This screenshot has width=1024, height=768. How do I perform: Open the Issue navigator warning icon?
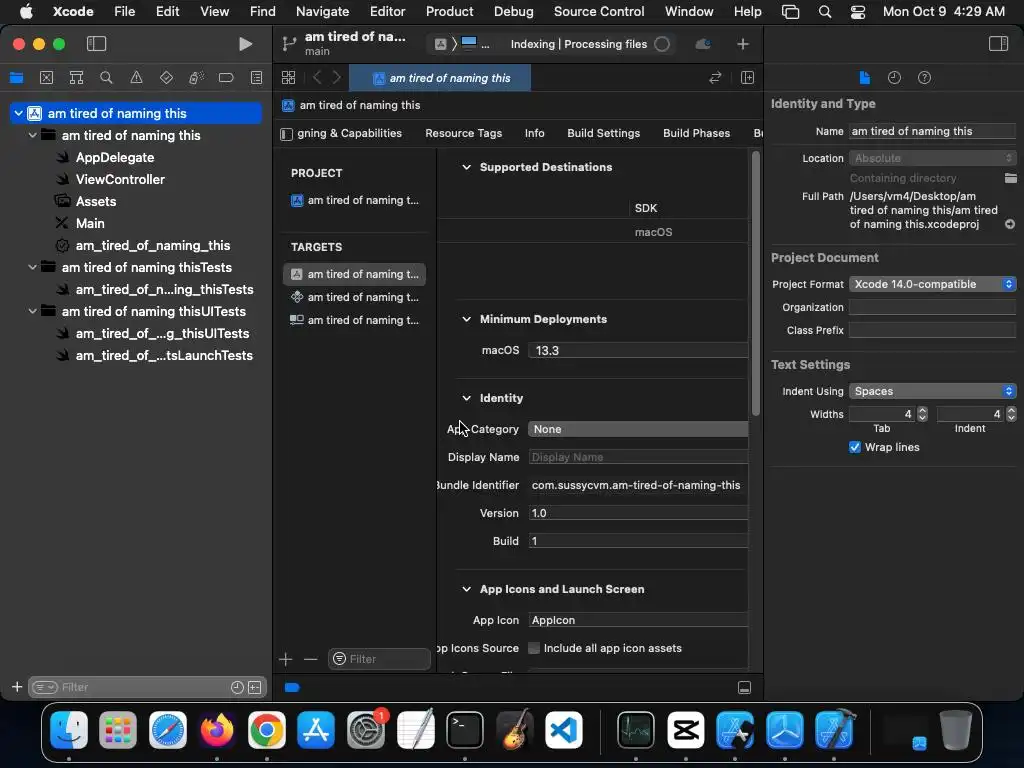coord(136,78)
